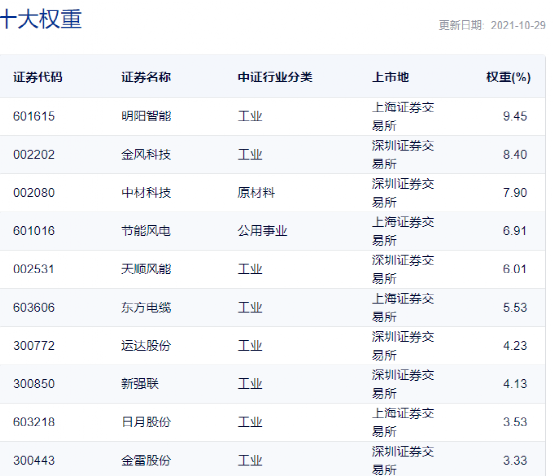Select stock code 601016
This screenshot has height=476, width=554.
[x=34, y=231]
